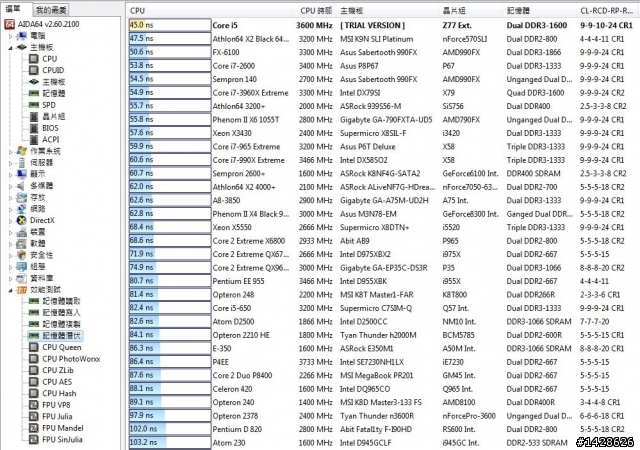Collapse the motherboard tree node arrow
Viewport: 640px width, 450px height.
pyautogui.click(x=10, y=48)
